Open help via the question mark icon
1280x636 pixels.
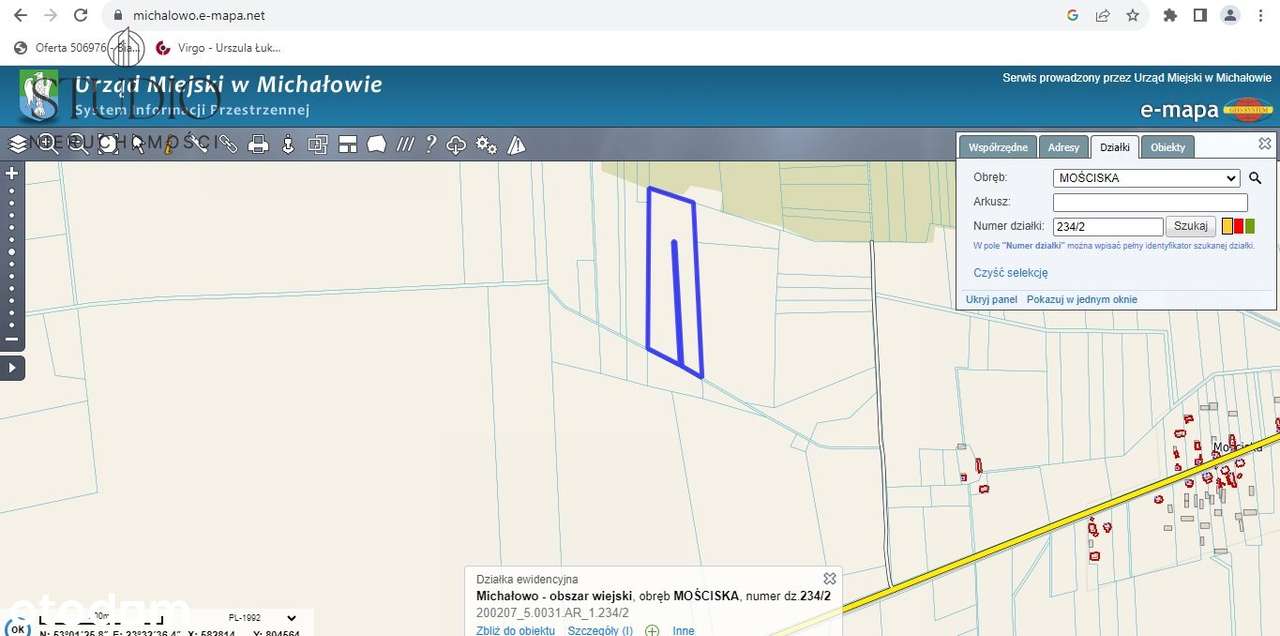(431, 145)
